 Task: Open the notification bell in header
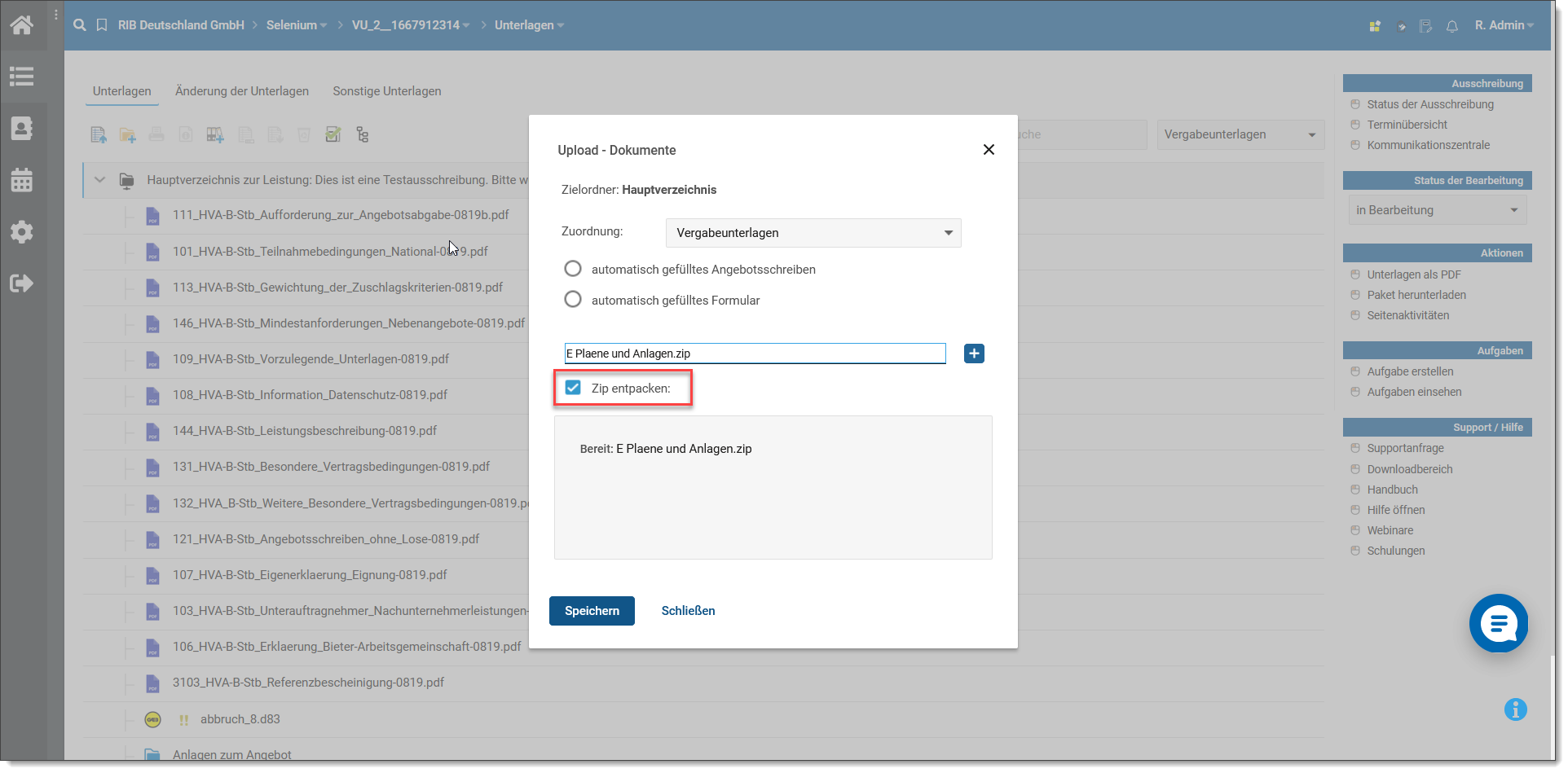(x=1452, y=26)
